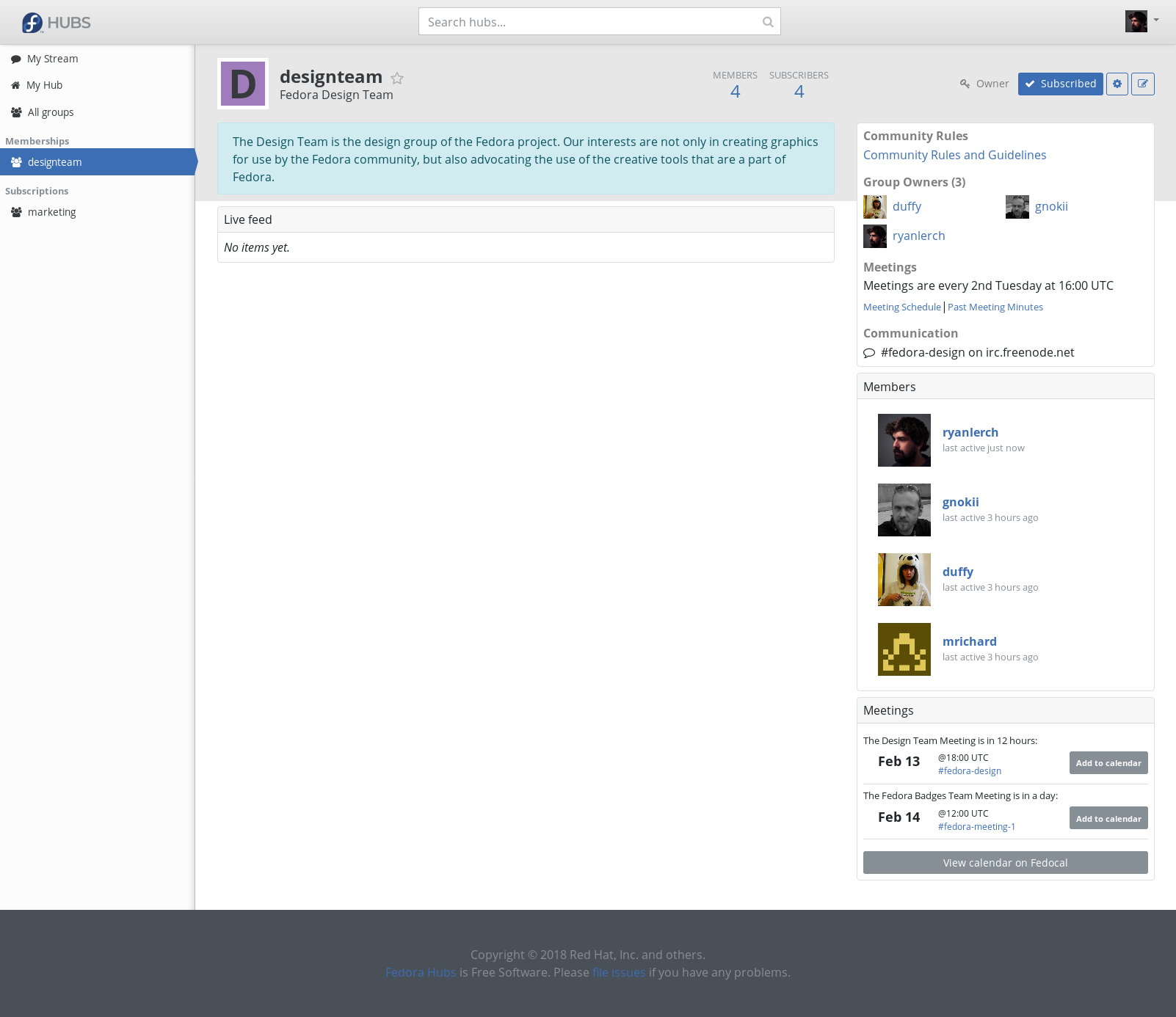
Task: Click gnokii's small avatar in Group Owners
Action: (x=1017, y=207)
